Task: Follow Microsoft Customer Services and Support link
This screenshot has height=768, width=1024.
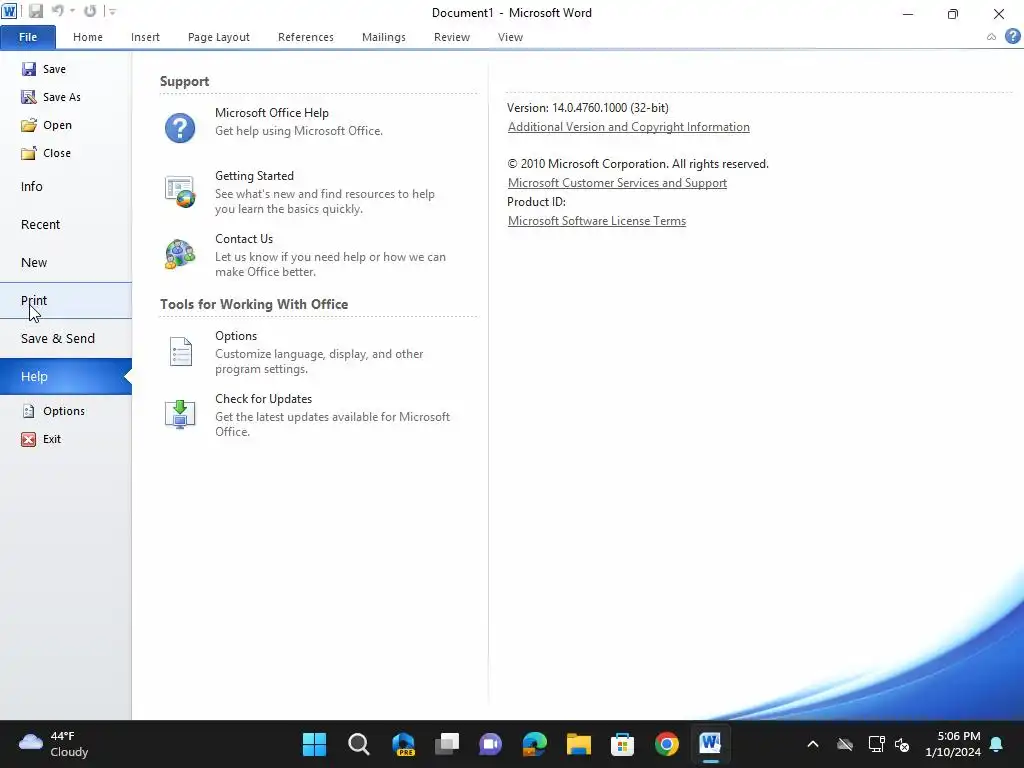Action: 617,183
